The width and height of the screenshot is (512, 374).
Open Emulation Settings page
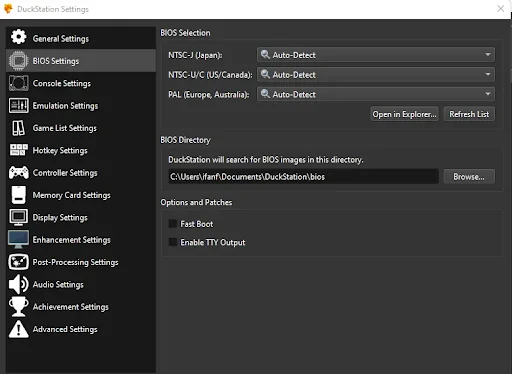pos(81,106)
